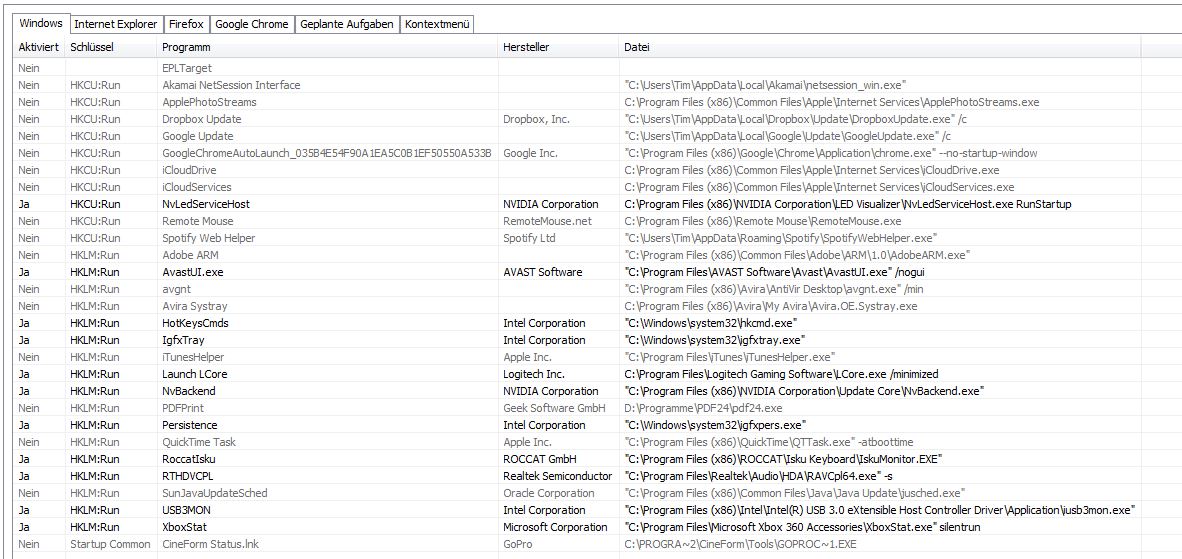
Task: Select the Launch LCore entry
Action: 194,374
